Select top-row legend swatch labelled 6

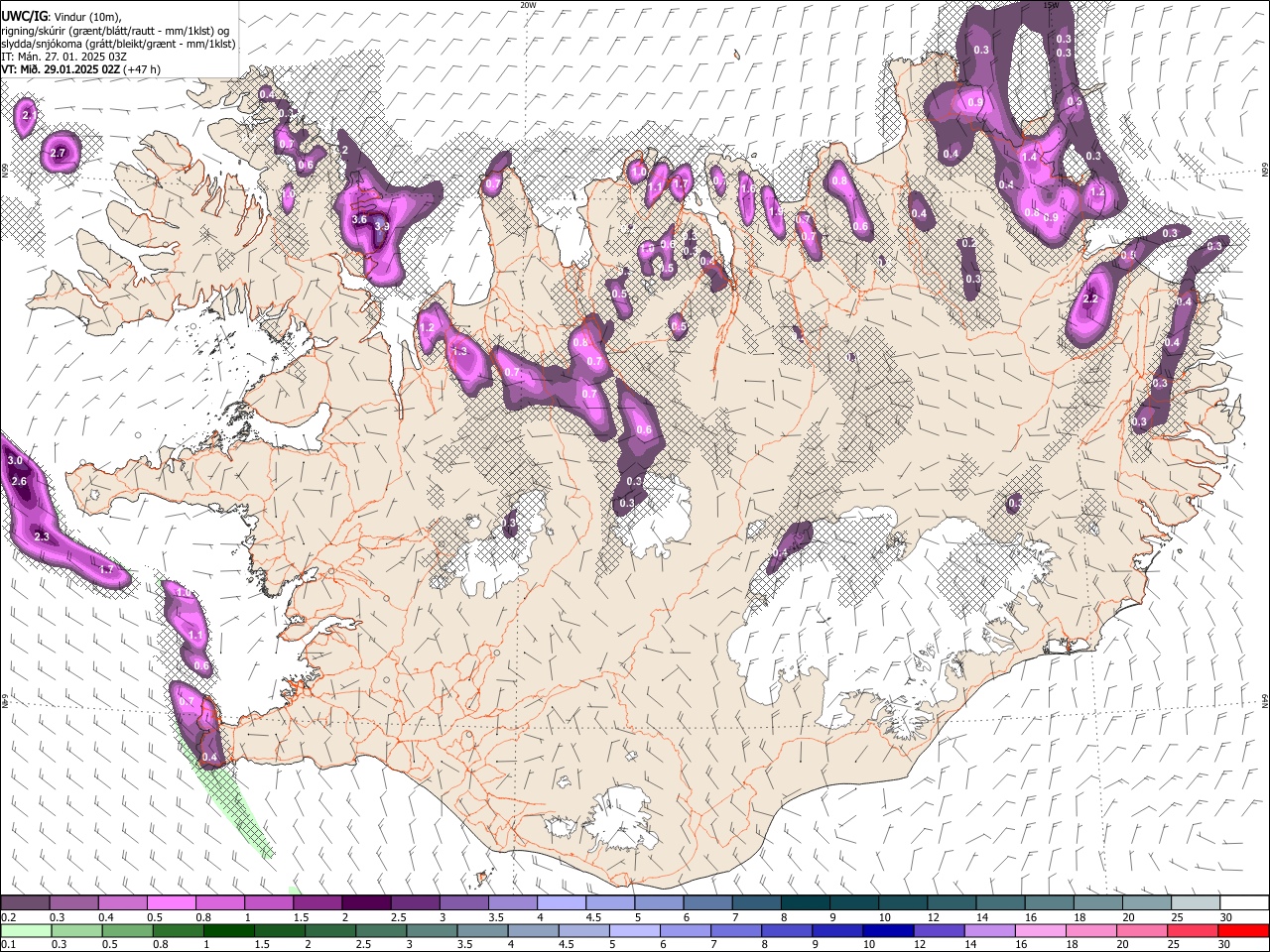tap(707, 903)
